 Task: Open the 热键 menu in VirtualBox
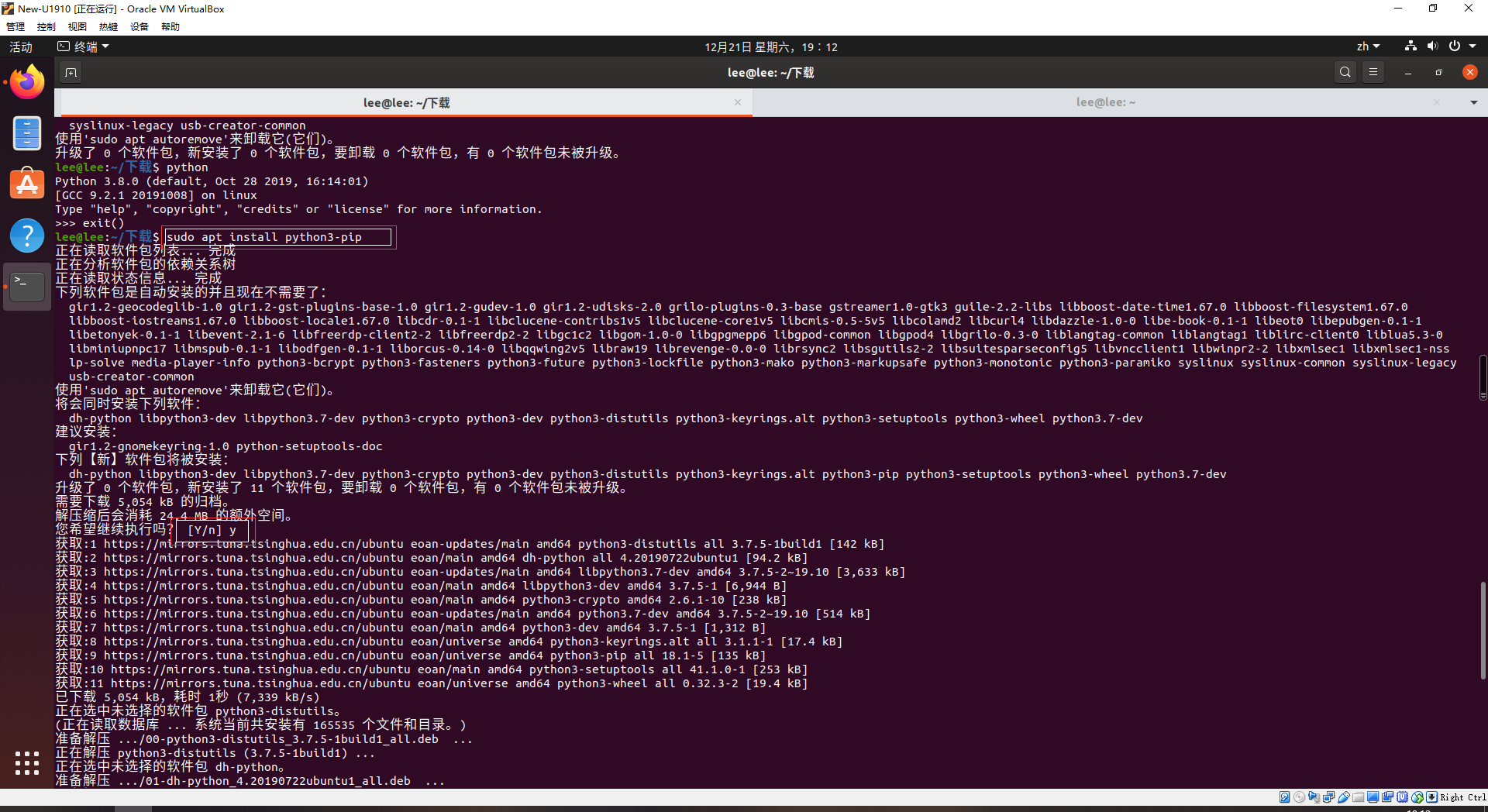point(108,26)
